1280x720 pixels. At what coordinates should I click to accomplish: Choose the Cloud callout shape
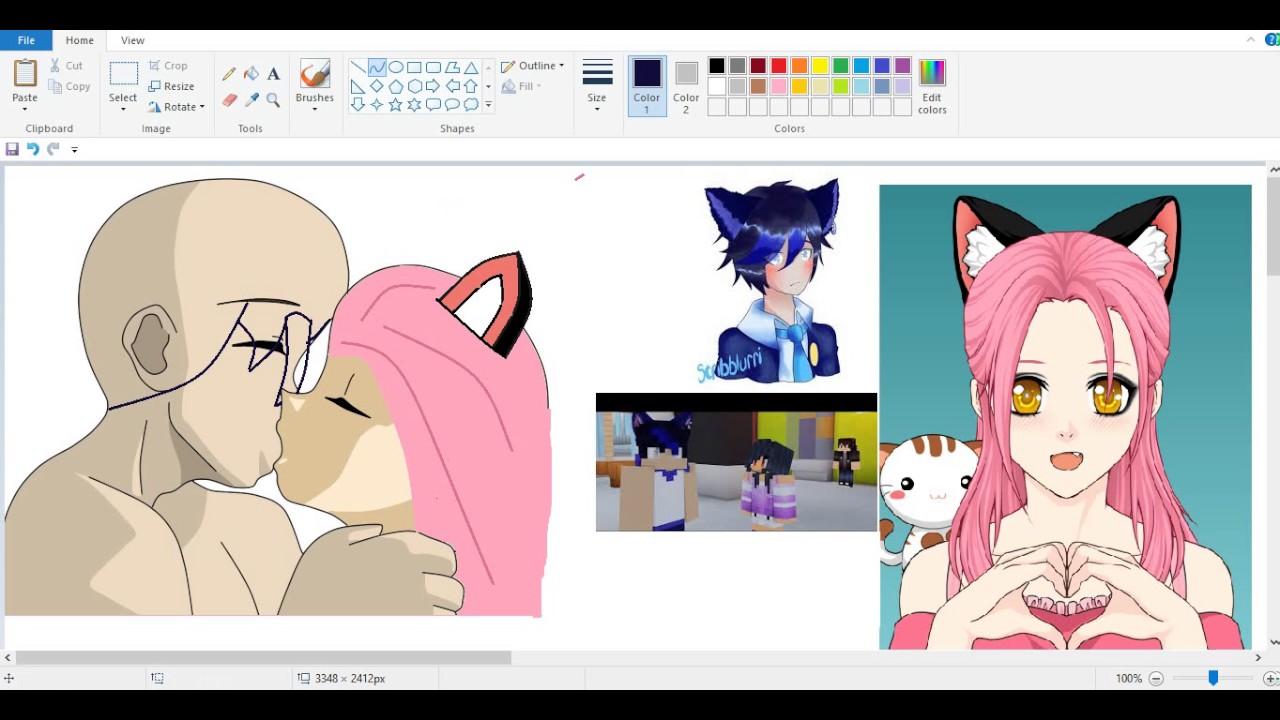471,104
